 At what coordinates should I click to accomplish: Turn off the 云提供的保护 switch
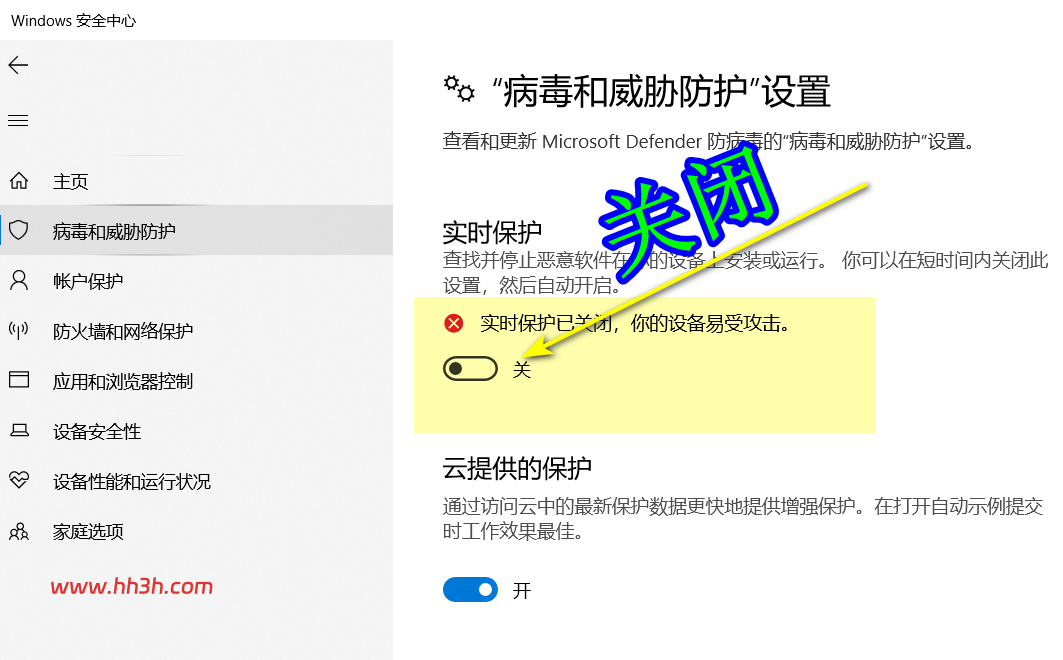[x=470, y=590]
